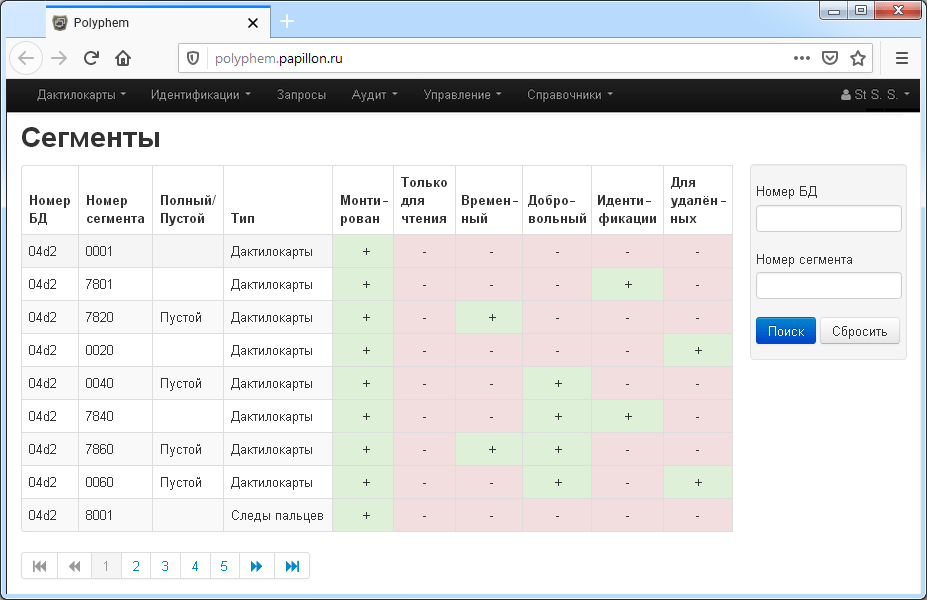Viewport: 927px width, 600px height.
Task: Jump to first page of pagination
Action: [39, 566]
